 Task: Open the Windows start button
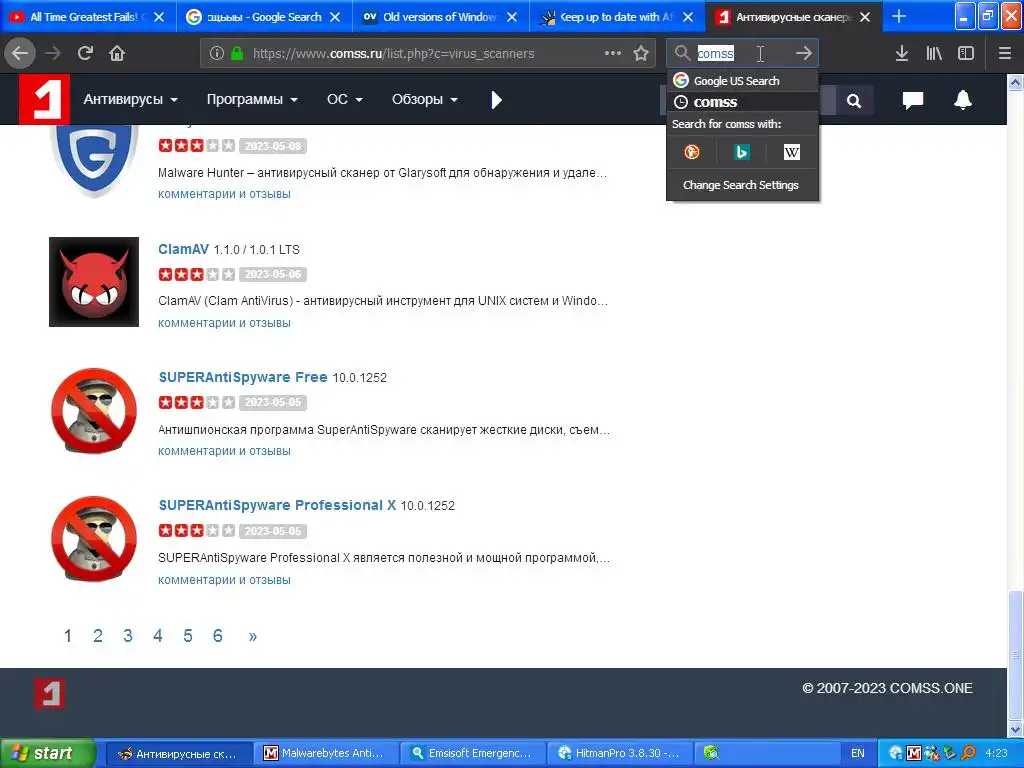(x=47, y=753)
